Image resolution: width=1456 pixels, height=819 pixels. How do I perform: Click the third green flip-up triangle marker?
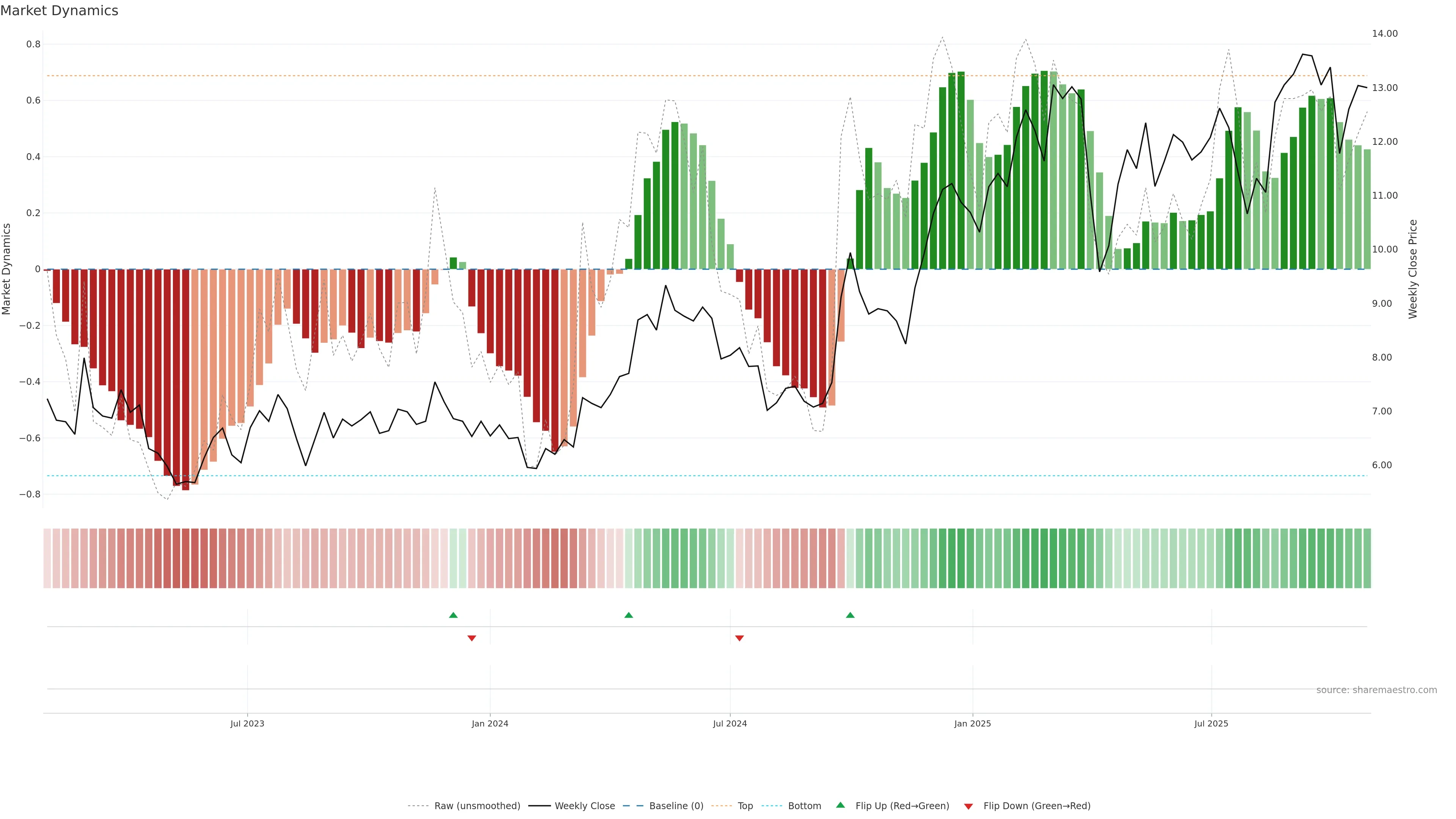[850, 615]
